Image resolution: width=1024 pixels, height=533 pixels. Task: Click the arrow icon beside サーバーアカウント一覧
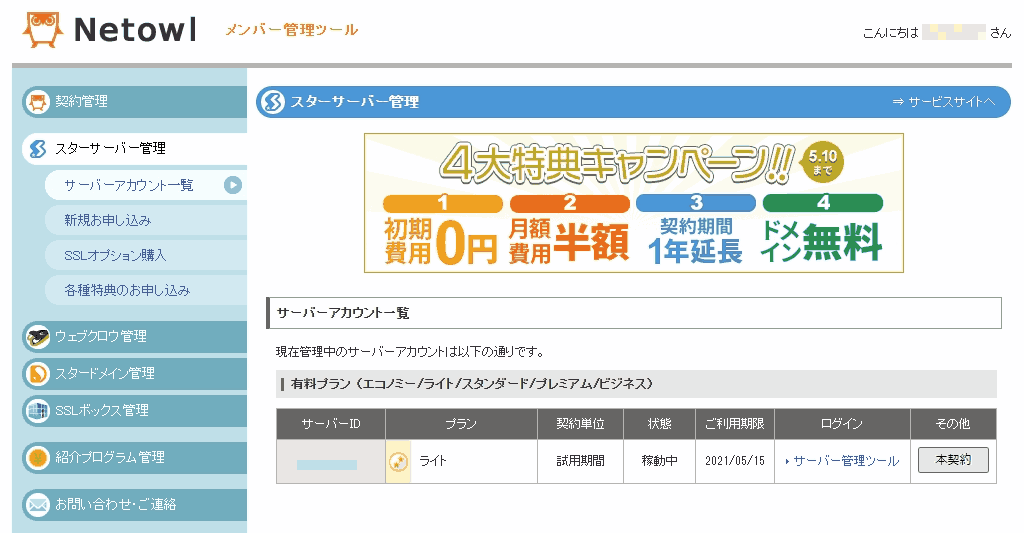232,186
